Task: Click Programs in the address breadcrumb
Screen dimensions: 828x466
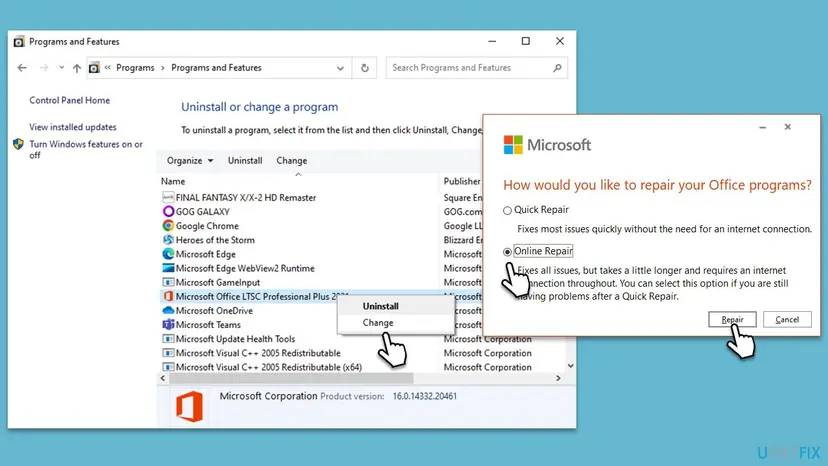Action: click(x=135, y=68)
